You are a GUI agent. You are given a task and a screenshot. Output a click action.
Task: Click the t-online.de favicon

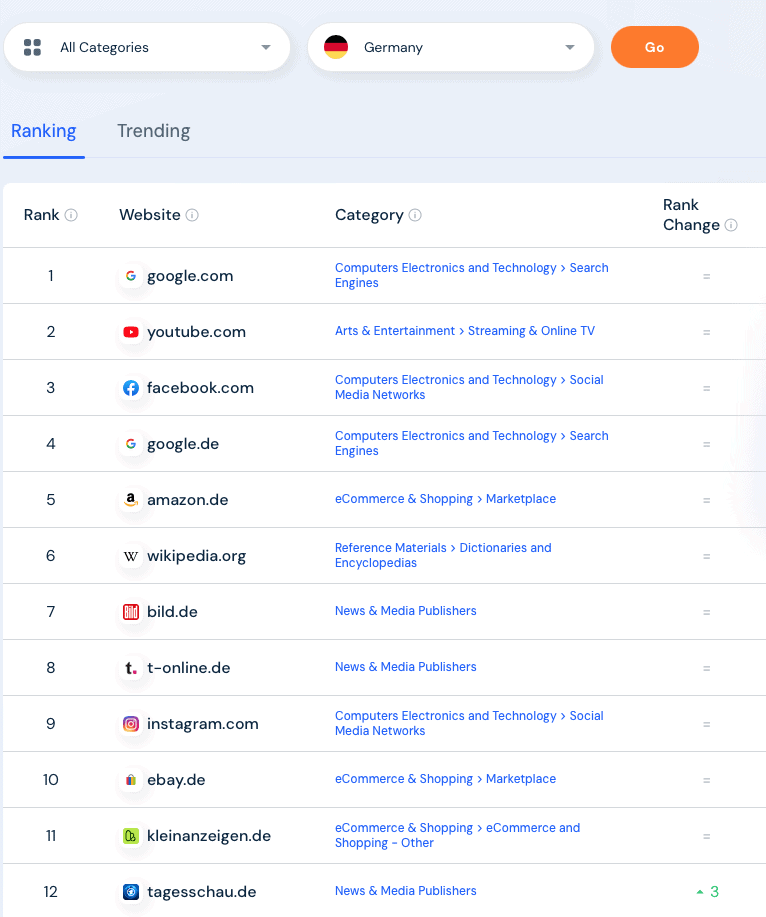click(x=131, y=668)
